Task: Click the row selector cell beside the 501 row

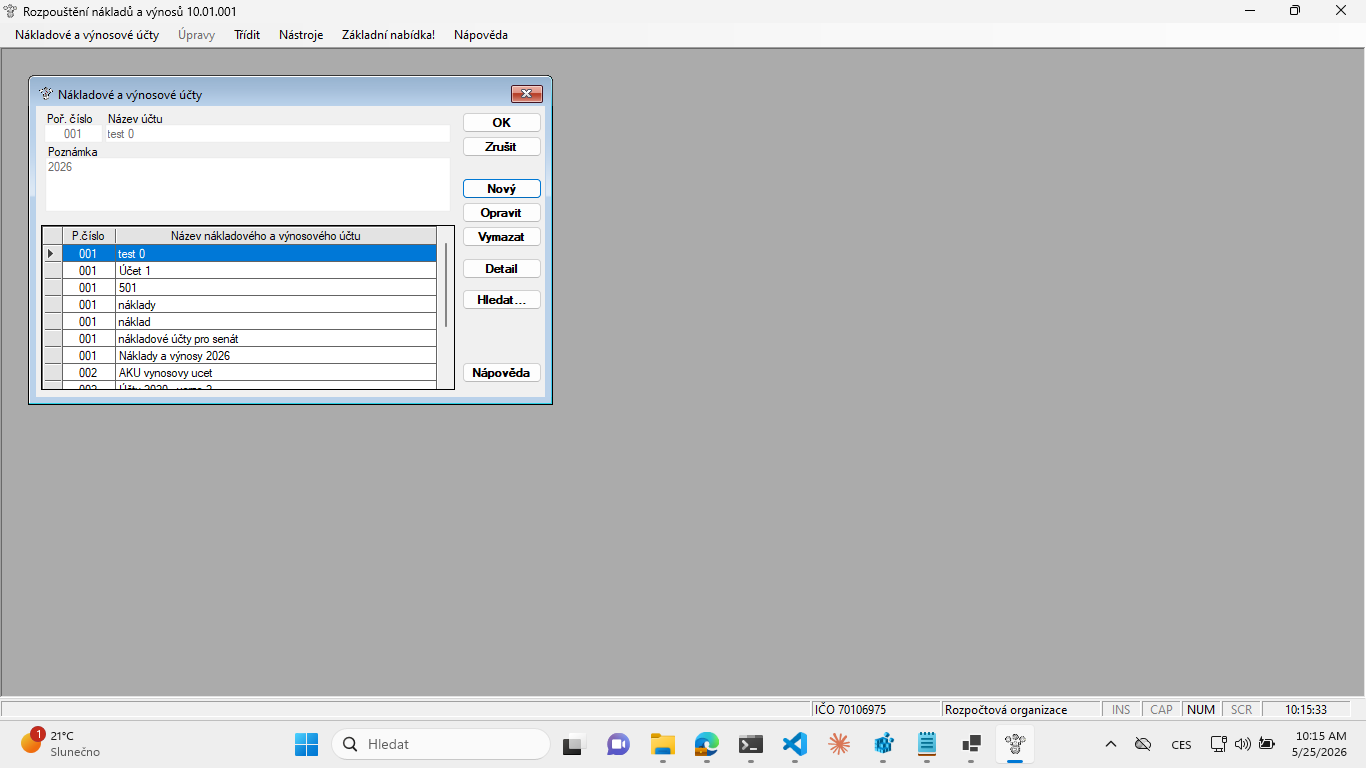Action: point(52,288)
